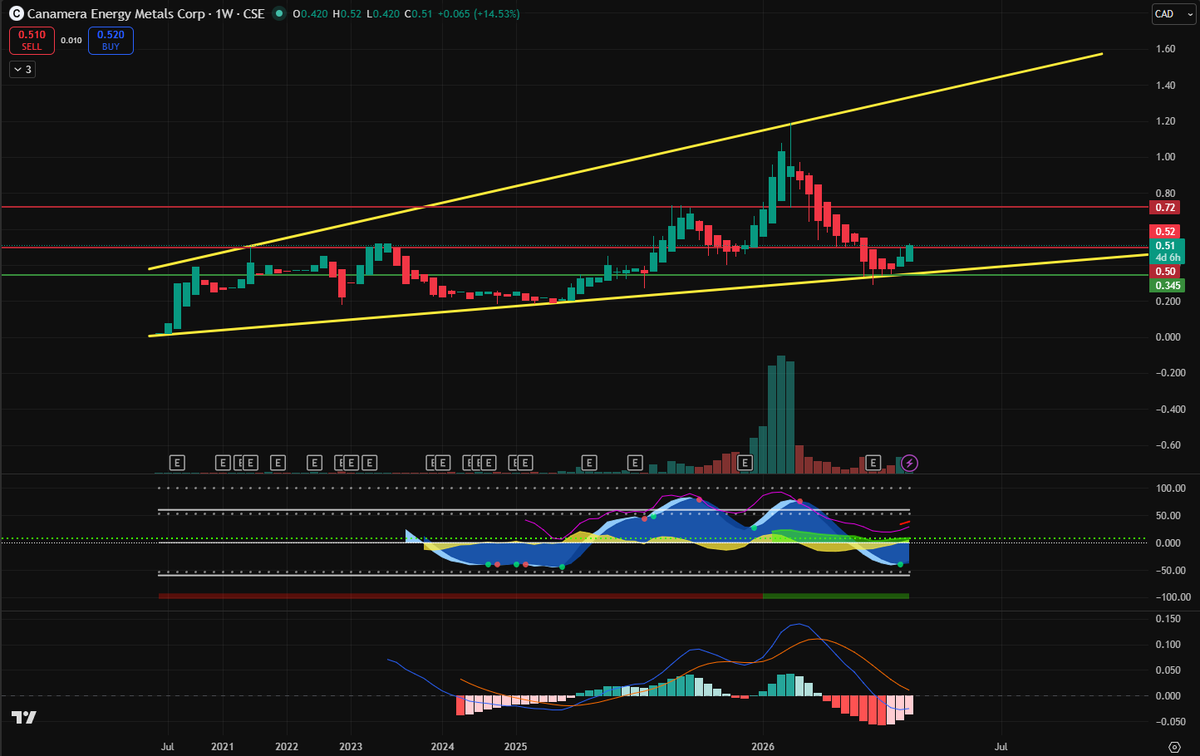Click the 100.00 oscillator scale value
1200x756 pixels.
1170,489
